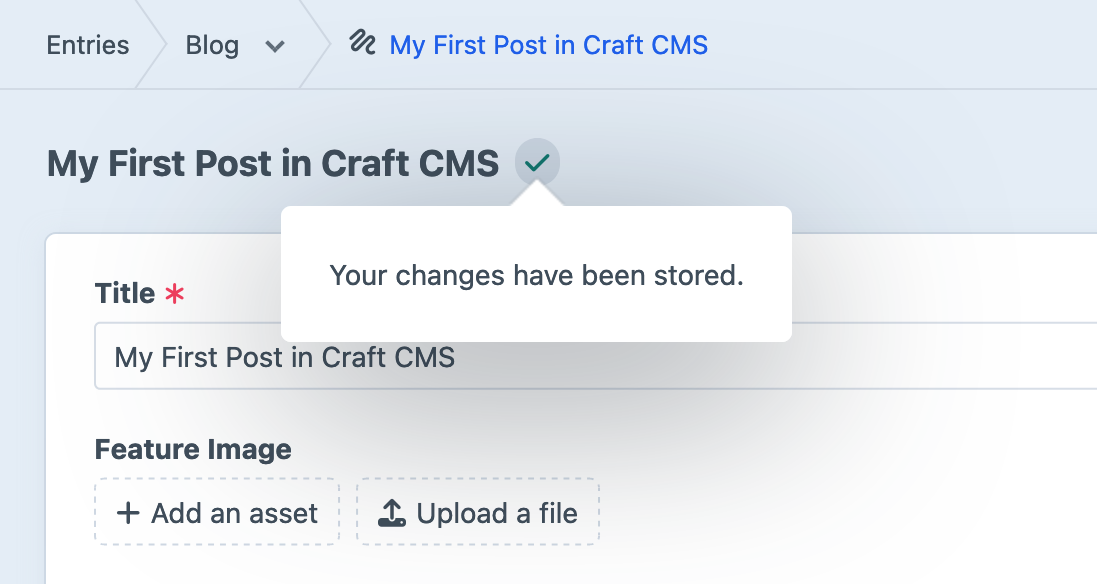Click empty space right of the Upload a file button
Screen dimensions: 1097x584
(x=800, y=512)
